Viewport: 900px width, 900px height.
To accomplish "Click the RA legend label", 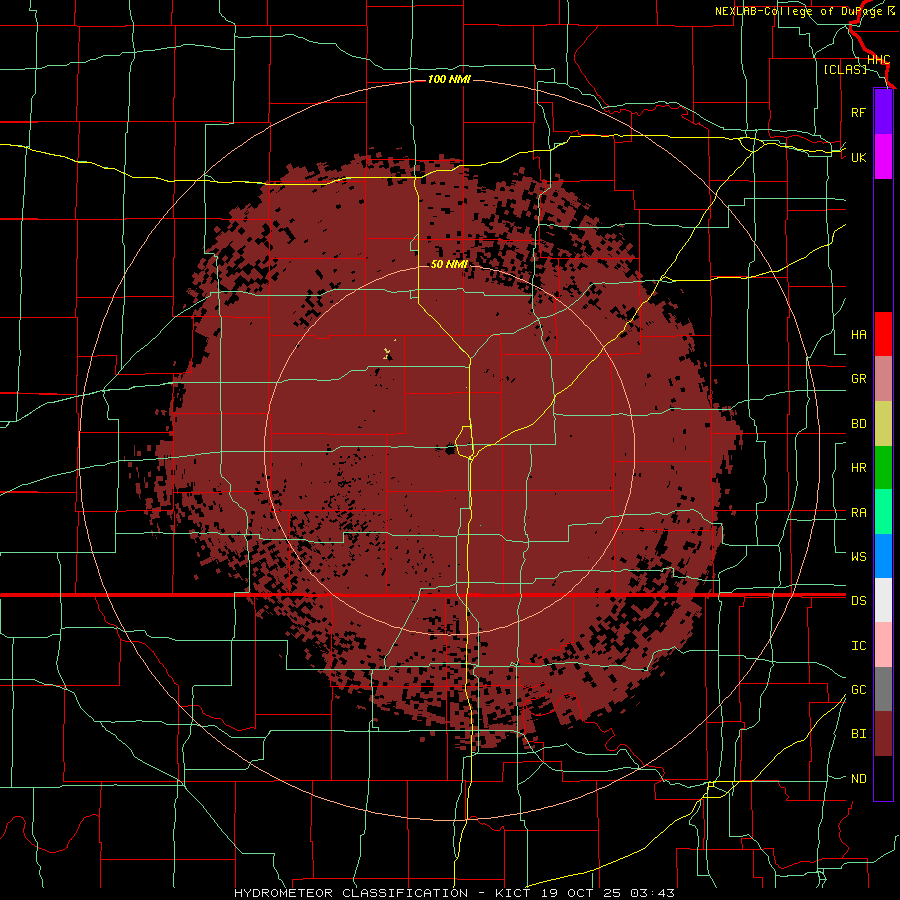I will point(858,513).
